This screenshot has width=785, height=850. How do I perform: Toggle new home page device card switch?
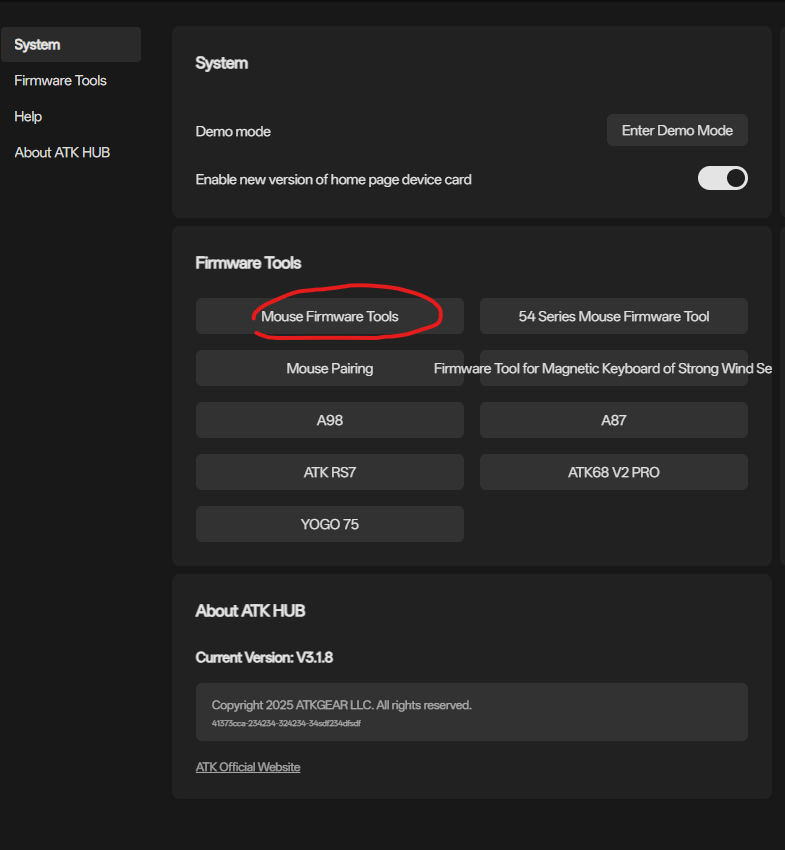722,178
